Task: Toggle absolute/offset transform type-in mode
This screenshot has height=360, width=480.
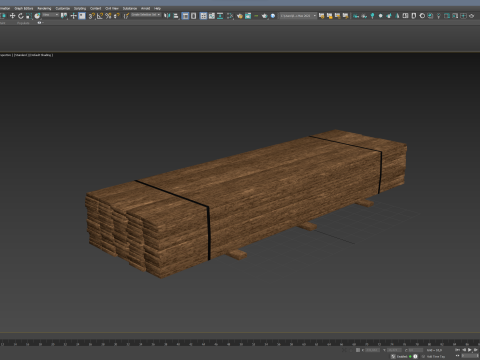Action: click(358, 350)
